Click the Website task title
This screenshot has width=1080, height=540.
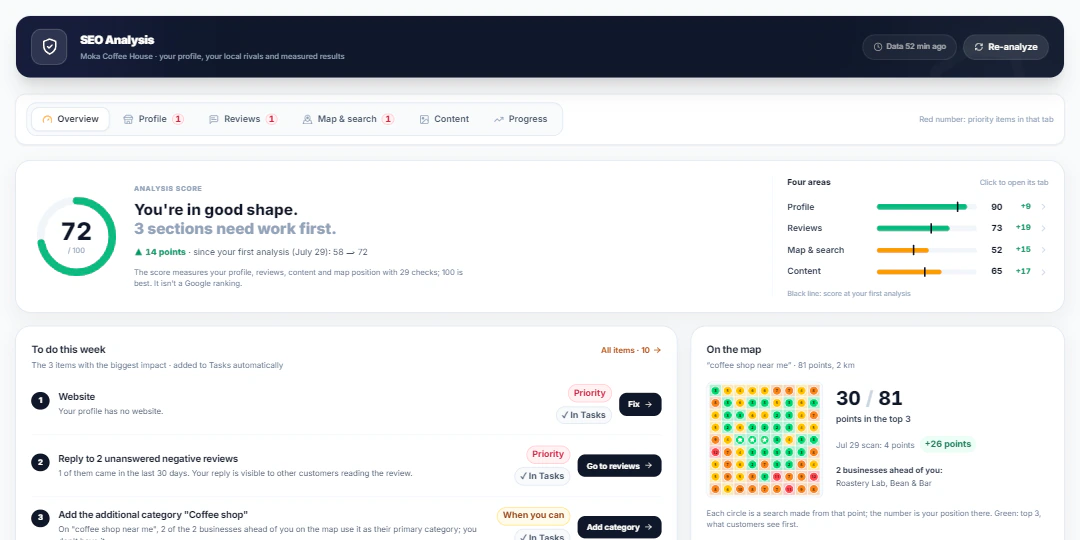tap(76, 397)
